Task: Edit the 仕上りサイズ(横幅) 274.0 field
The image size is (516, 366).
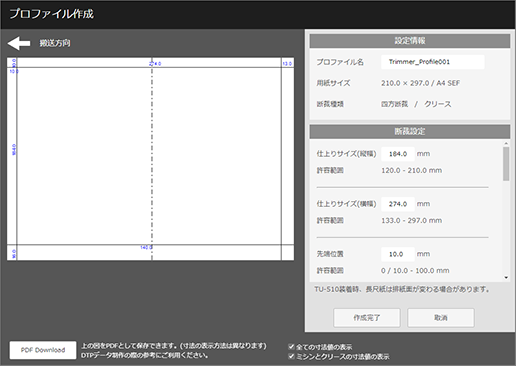Action: (398, 204)
